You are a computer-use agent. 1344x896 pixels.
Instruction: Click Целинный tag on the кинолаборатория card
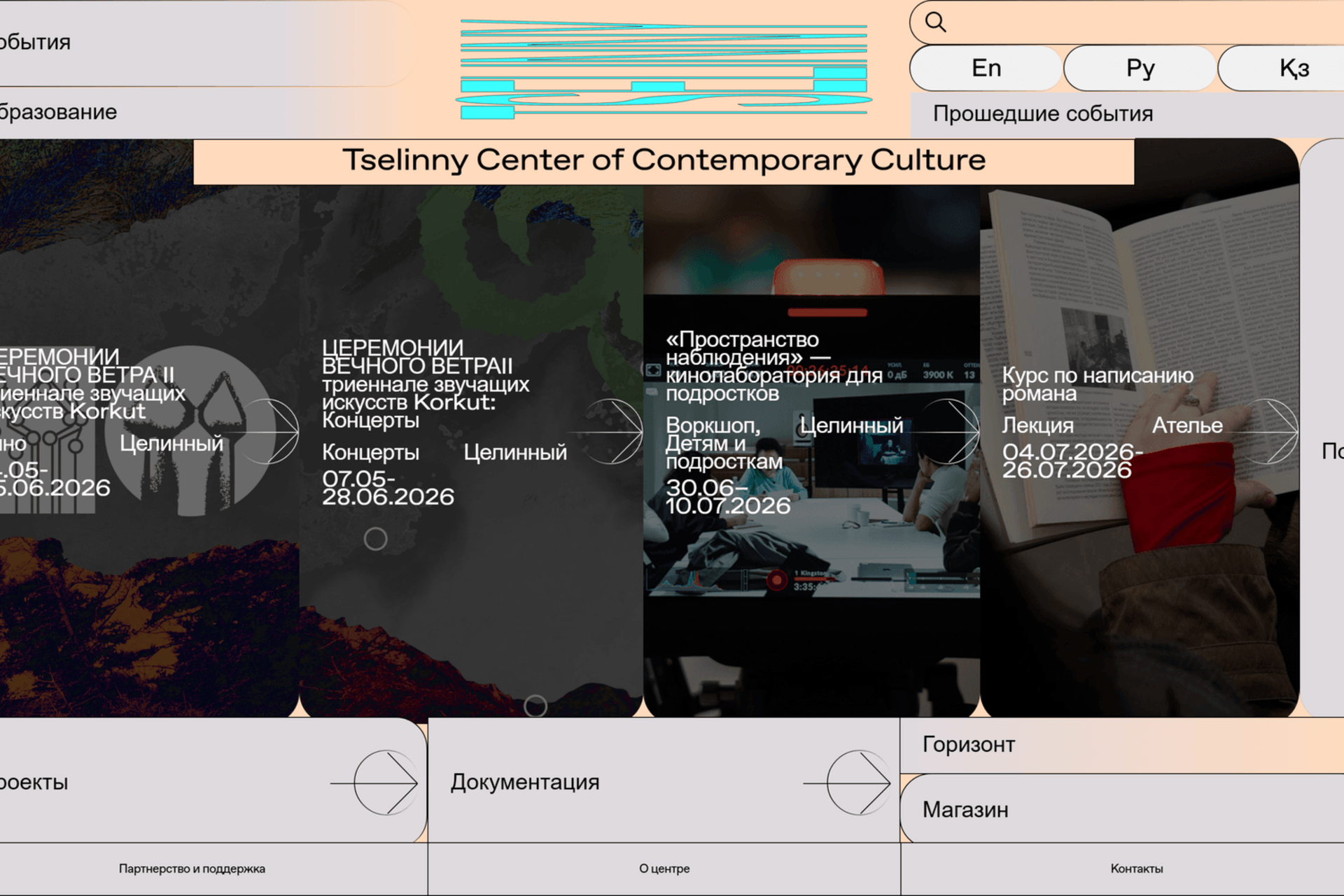851,426
